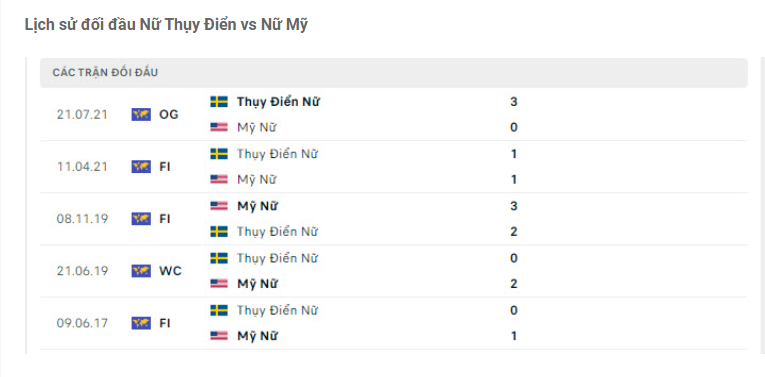Open Thụy Điển Nữ in 21.06.19 match
The image size is (765, 377).
pyautogui.click(x=277, y=258)
